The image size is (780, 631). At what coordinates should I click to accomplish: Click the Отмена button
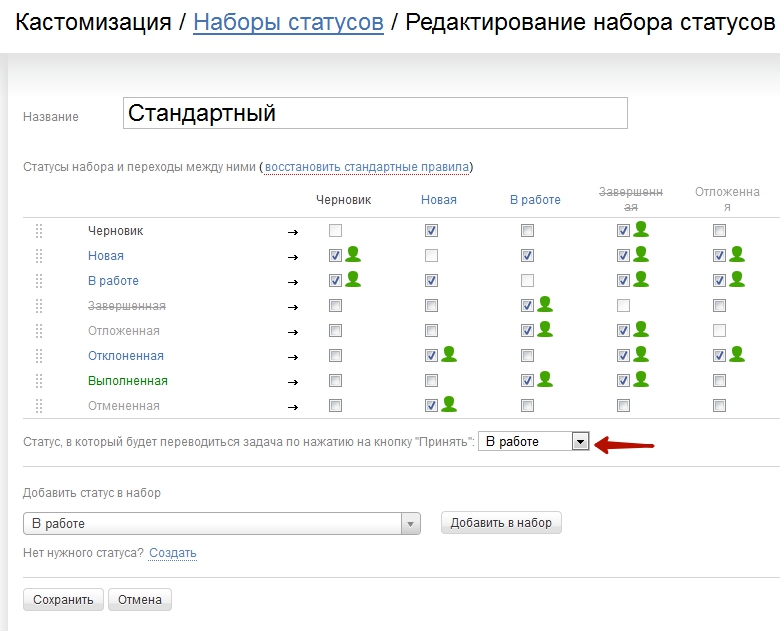pyautogui.click(x=140, y=600)
